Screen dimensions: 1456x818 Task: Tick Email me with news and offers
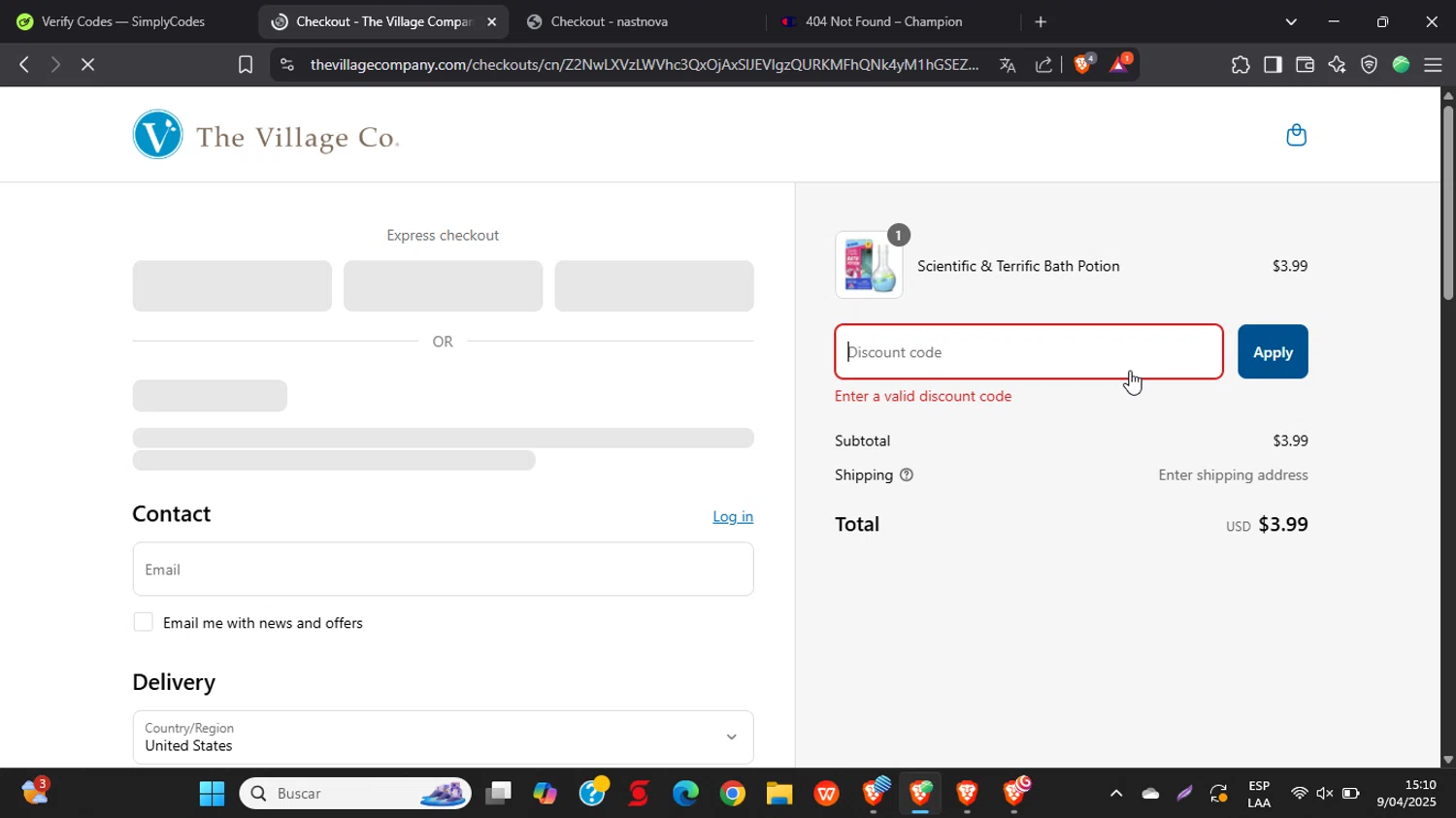(143, 622)
